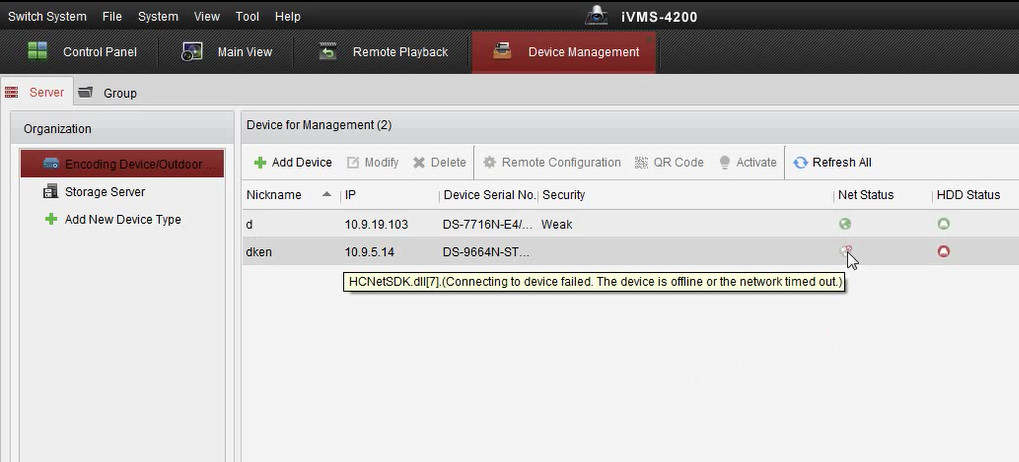This screenshot has width=1019, height=462.
Task: Click Add New Device Type
Action: click(x=122, y=219)
